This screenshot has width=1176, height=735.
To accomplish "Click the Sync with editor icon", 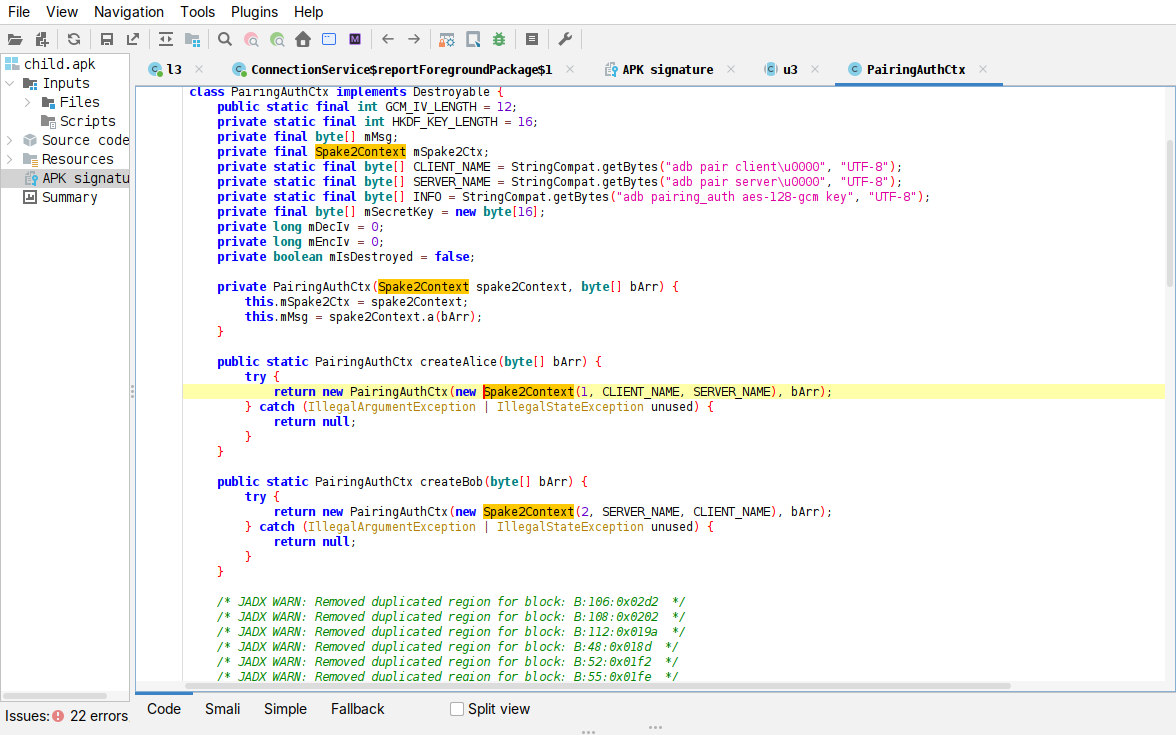I will tap(166, 40).
